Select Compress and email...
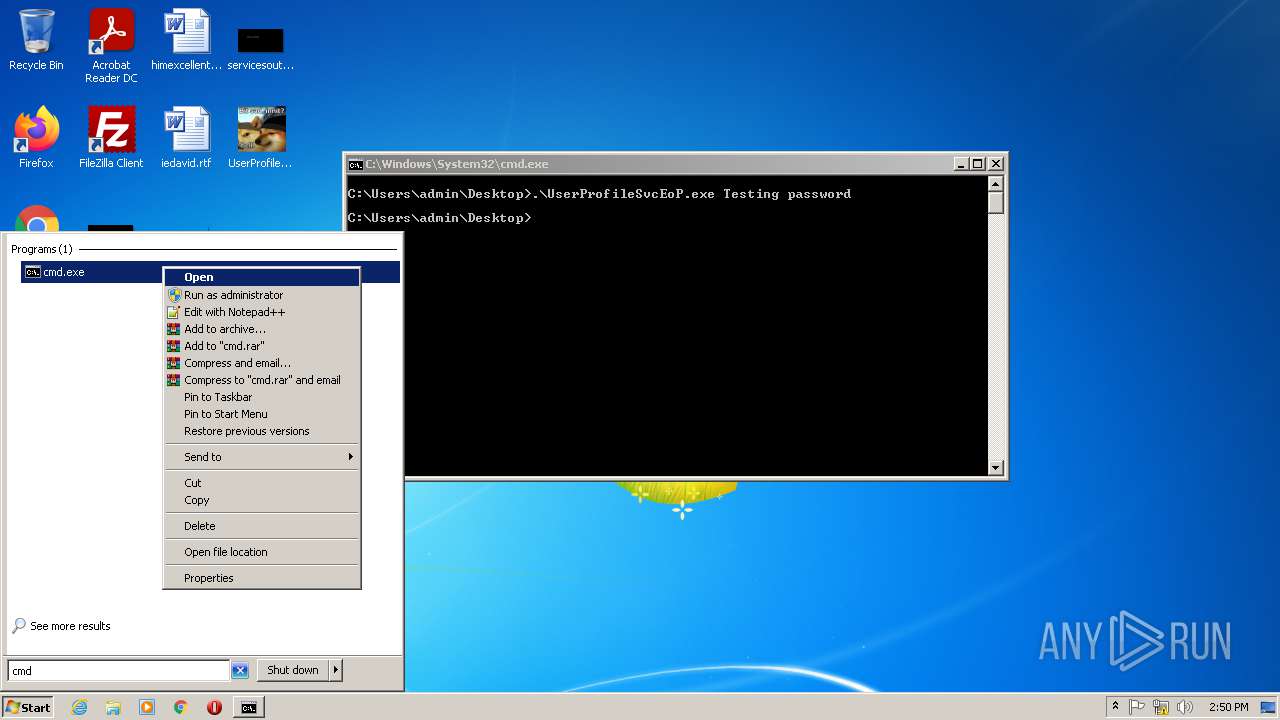Screen dimensions: 1280x720 click(x=262, y=363)
